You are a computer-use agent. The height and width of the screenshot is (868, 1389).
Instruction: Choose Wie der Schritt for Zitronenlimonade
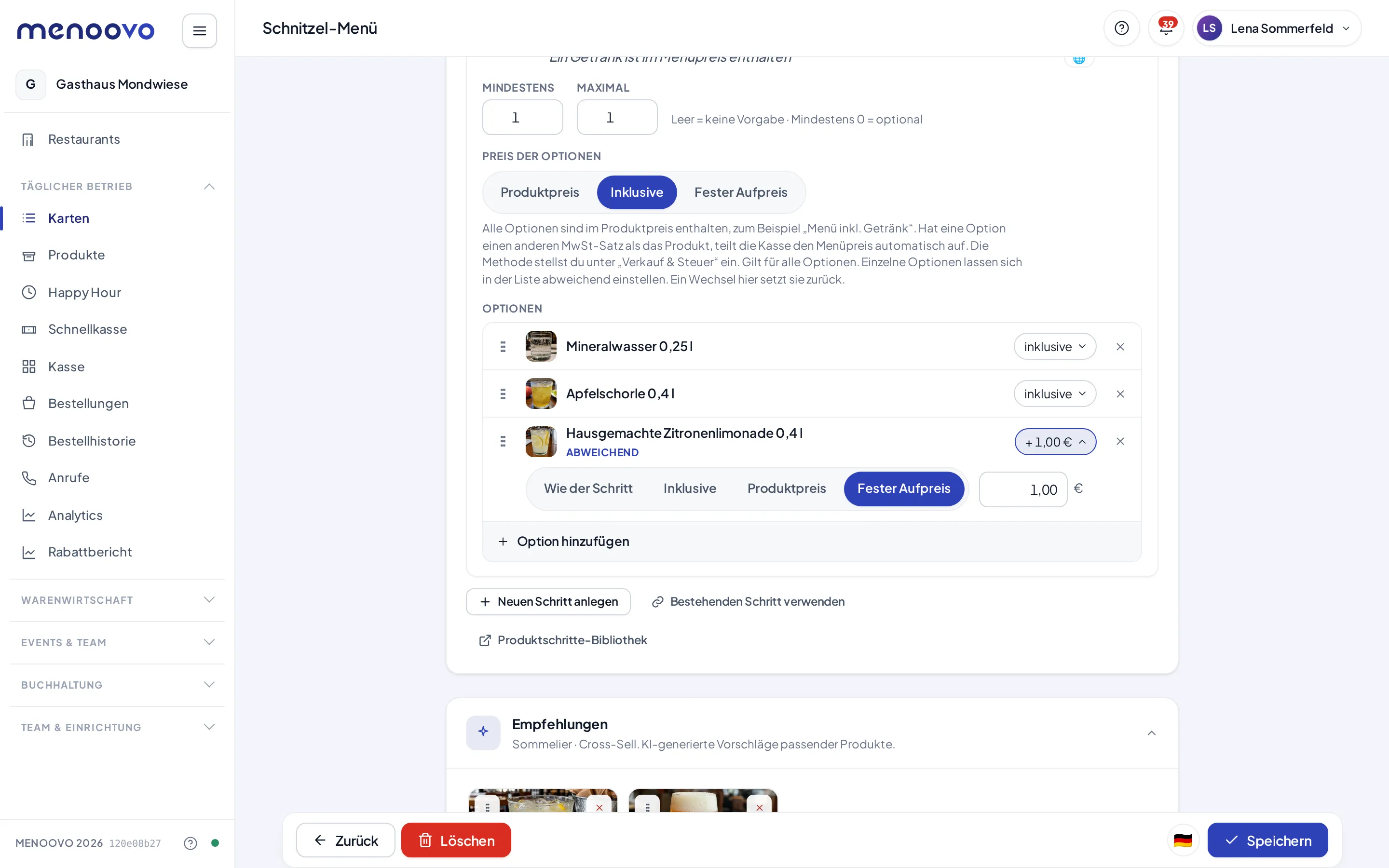click(588, 488)
